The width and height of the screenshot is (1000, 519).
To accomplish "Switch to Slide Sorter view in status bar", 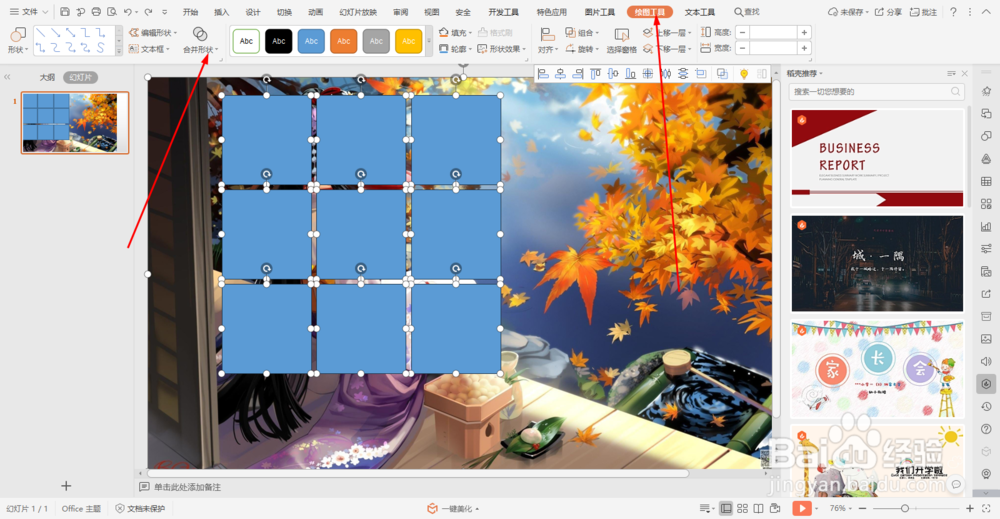I will pyautogui.click(x=742, y=508).
